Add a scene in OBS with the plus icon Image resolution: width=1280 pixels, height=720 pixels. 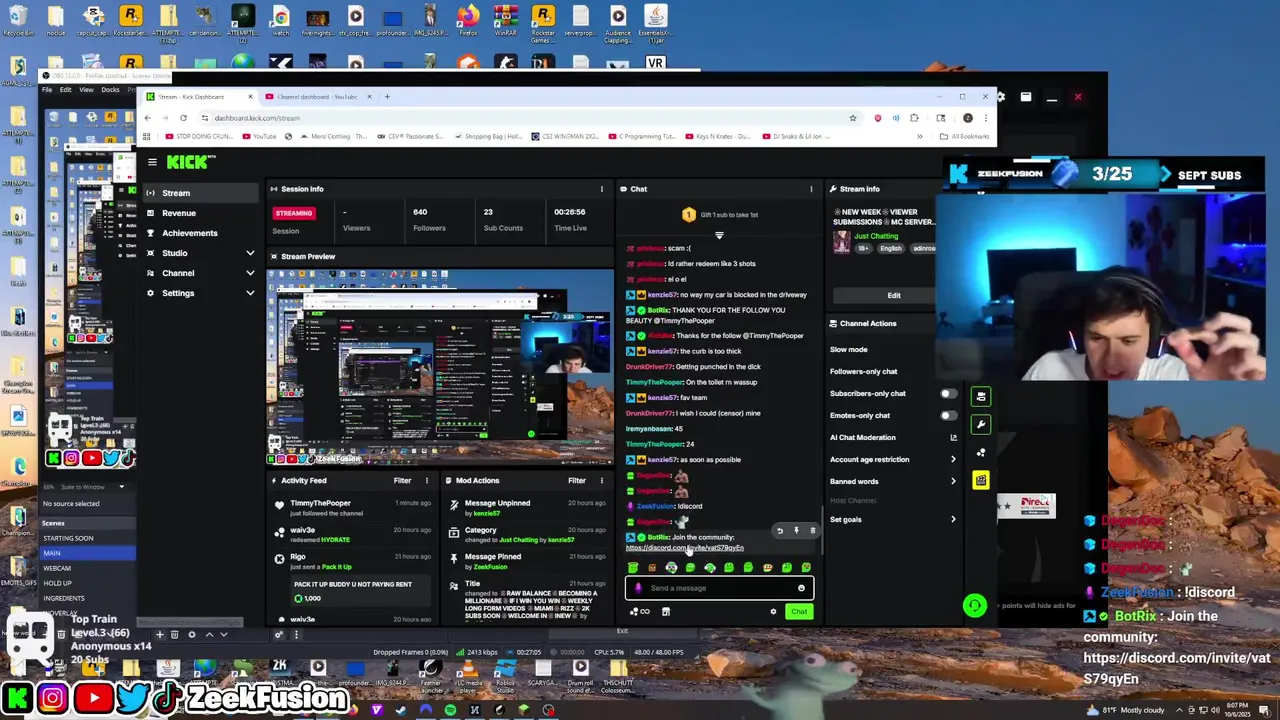click(159, 634)
